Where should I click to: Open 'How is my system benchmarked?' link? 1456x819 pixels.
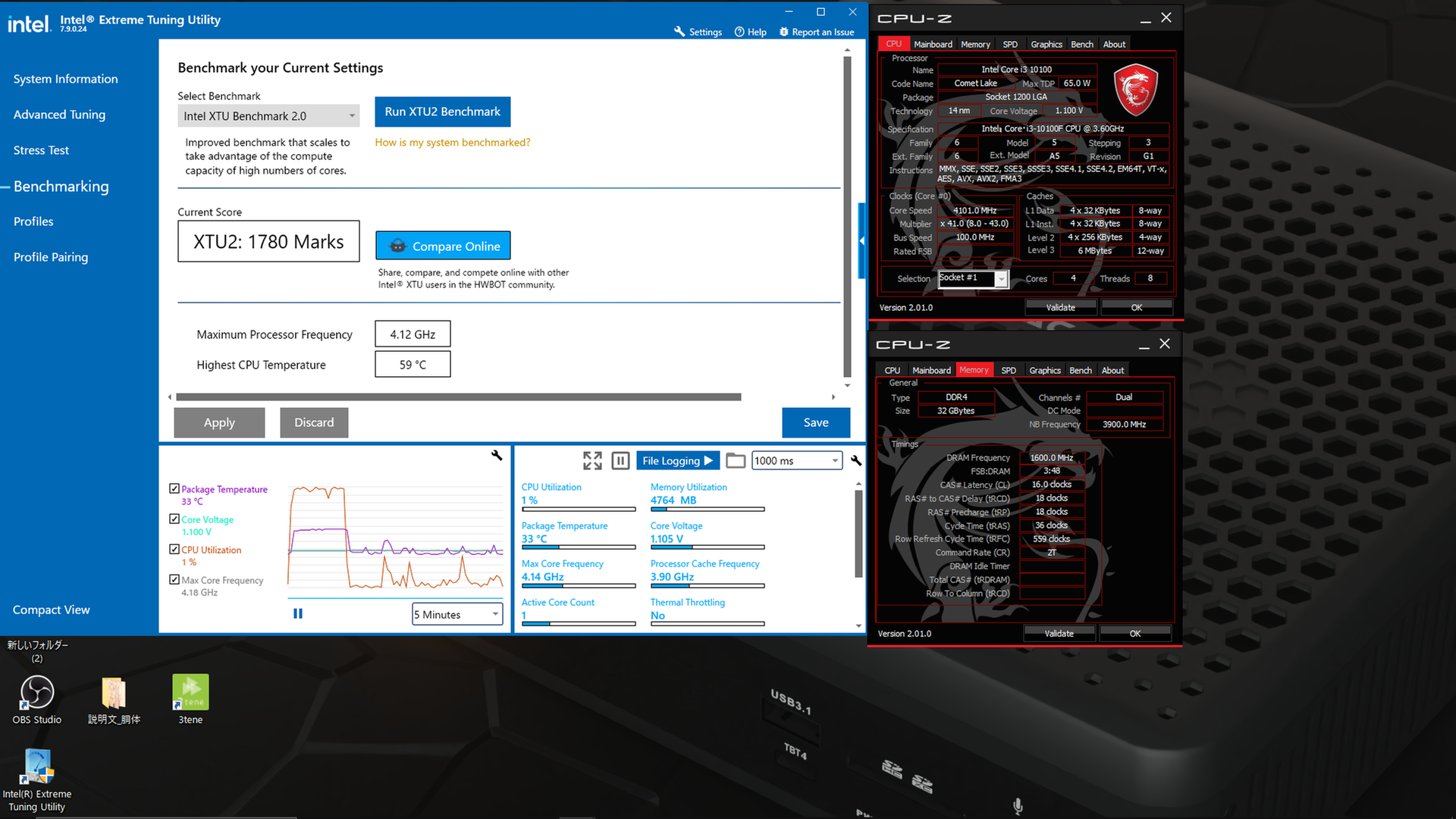tap(453, 142)
